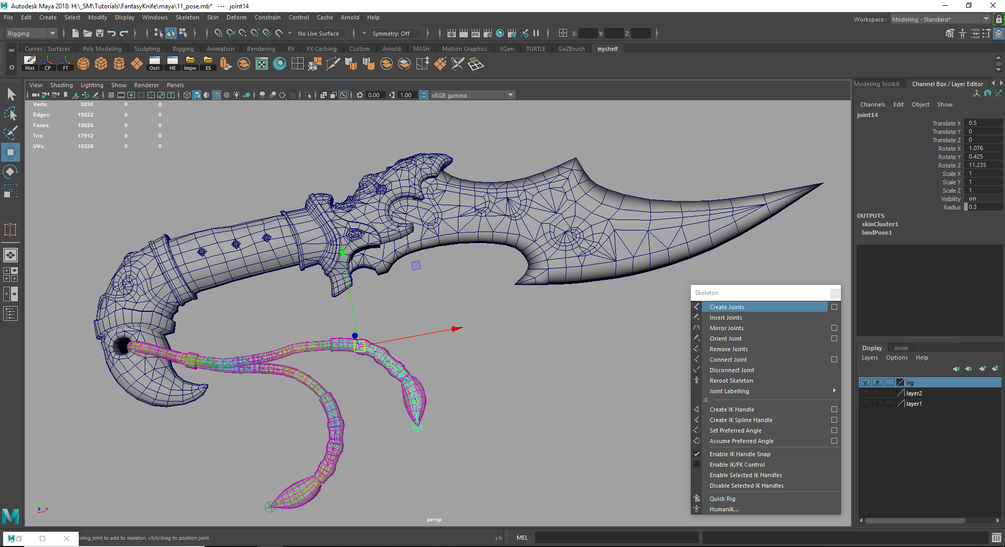The height and width of the screenshot is (547, 1005).
Task: Switch to the Poly Modeling shelf tab
Action: click(x=101, y=48)
